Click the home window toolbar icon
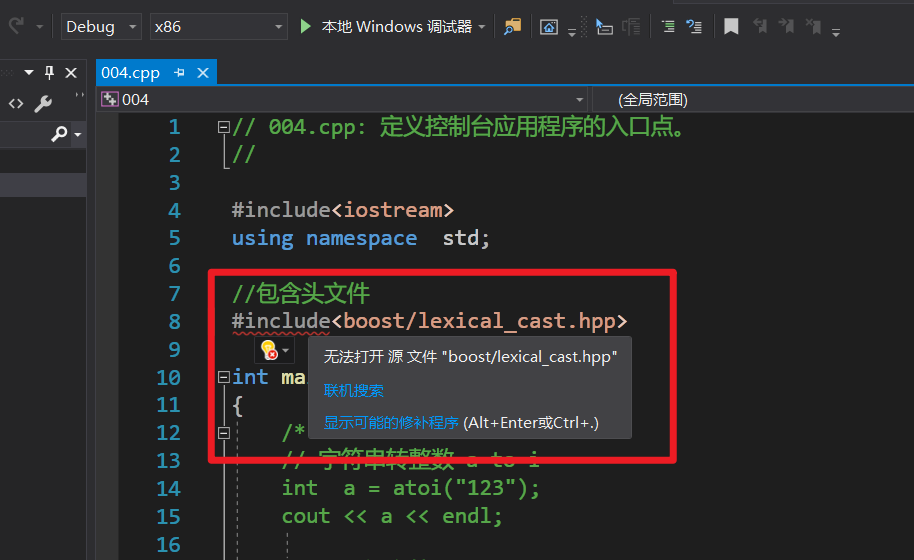 click(x=549, y=27)
